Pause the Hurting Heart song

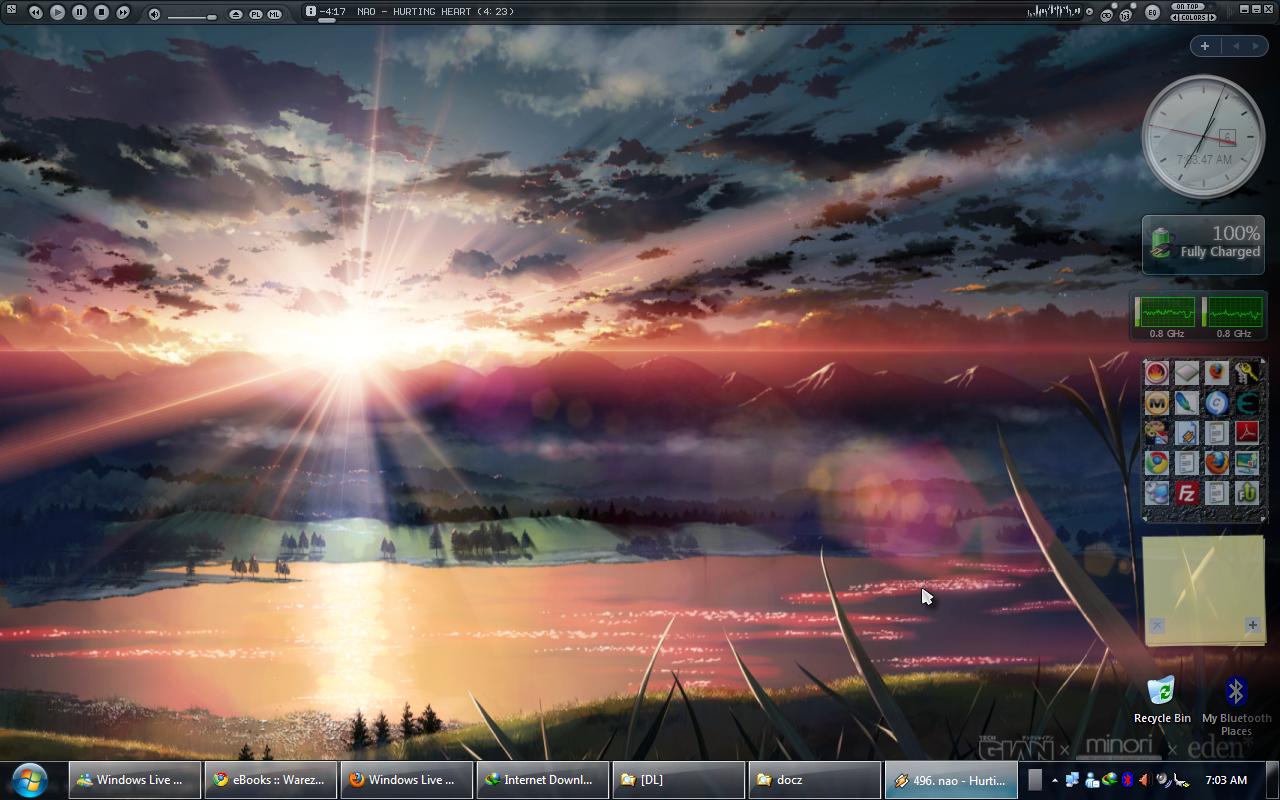(79, 12)
